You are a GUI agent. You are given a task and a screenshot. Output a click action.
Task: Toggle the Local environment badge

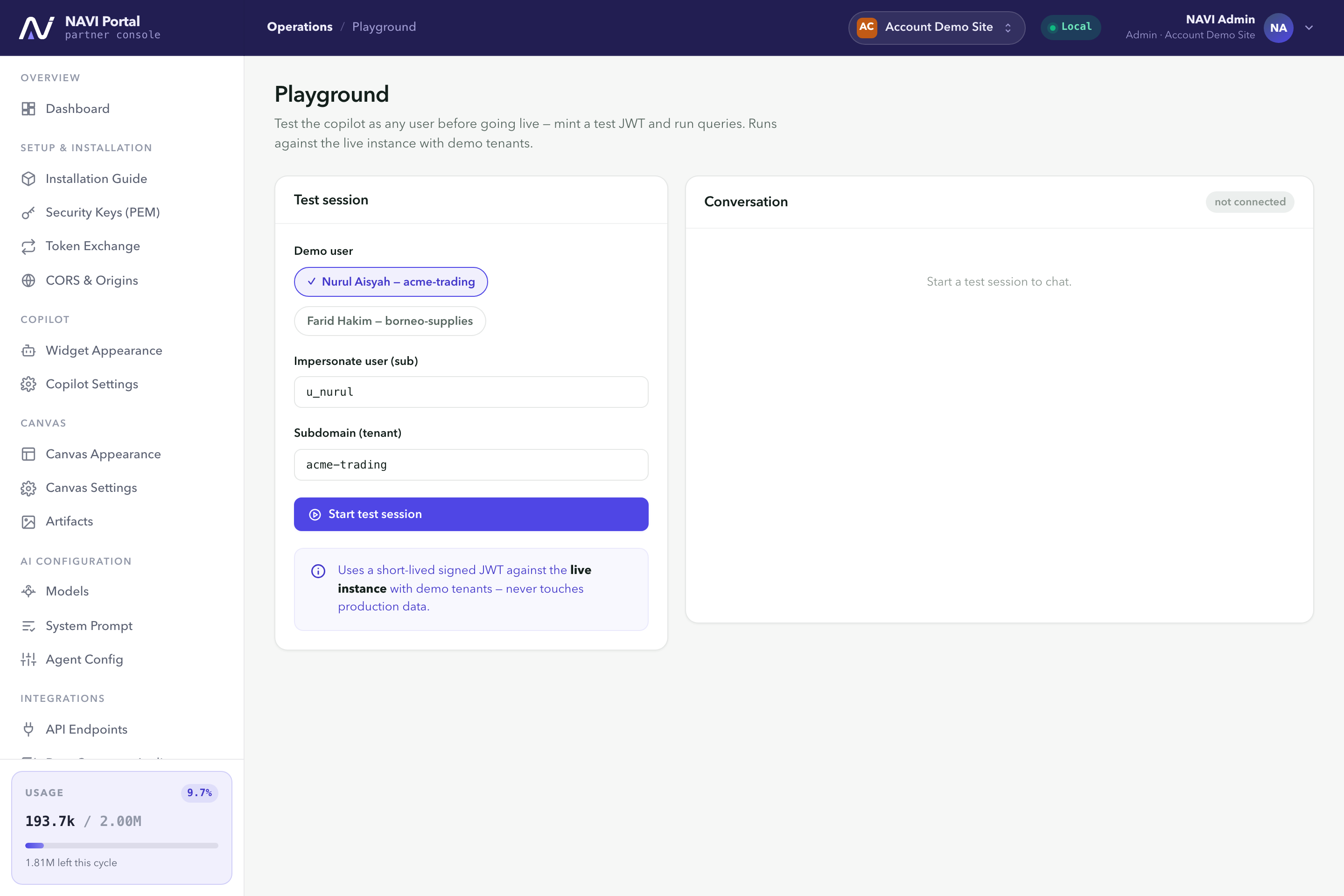point(1070,27)
